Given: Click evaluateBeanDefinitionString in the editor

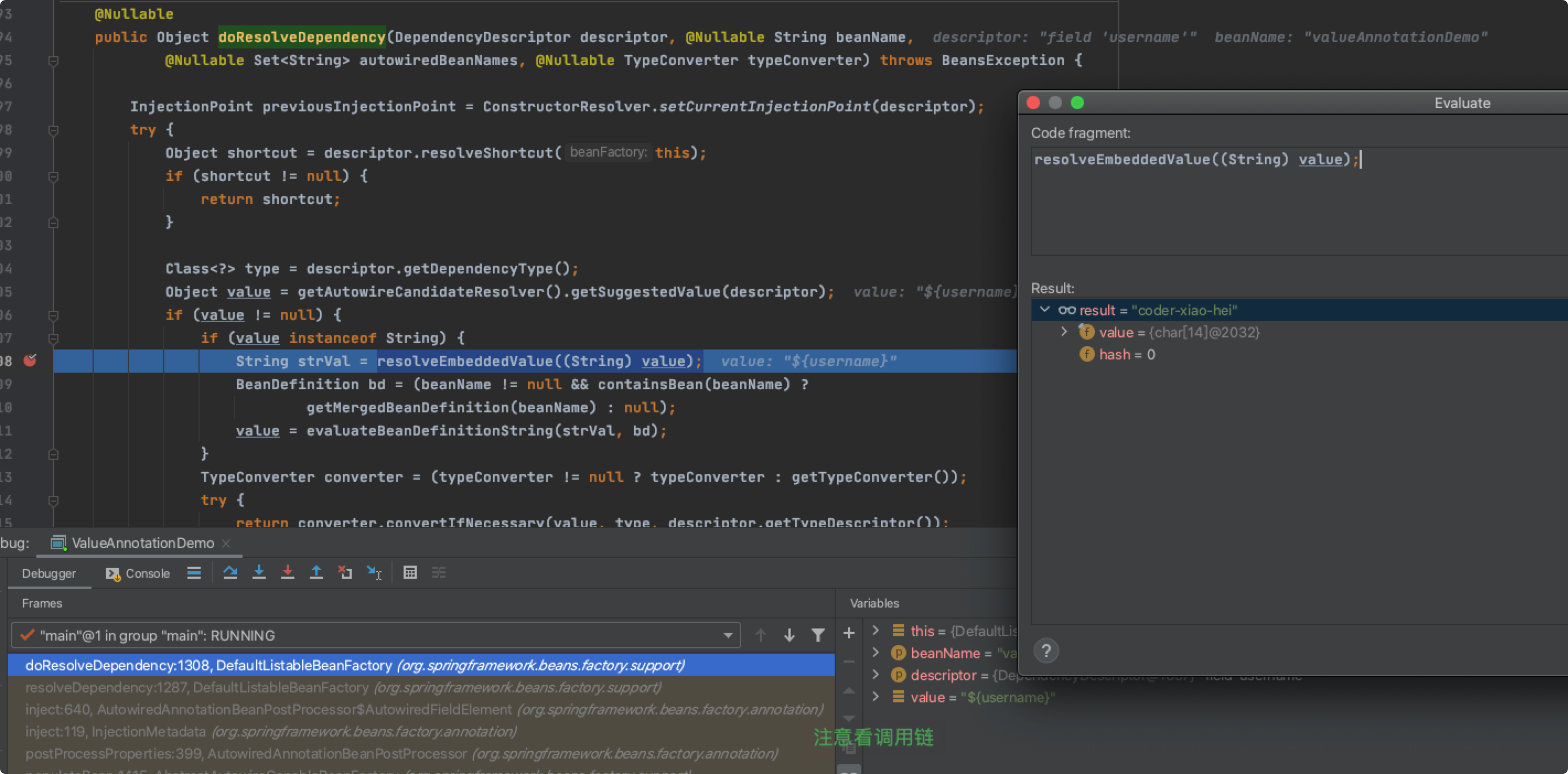Looking at the screenshot, I should click(429, 431).
